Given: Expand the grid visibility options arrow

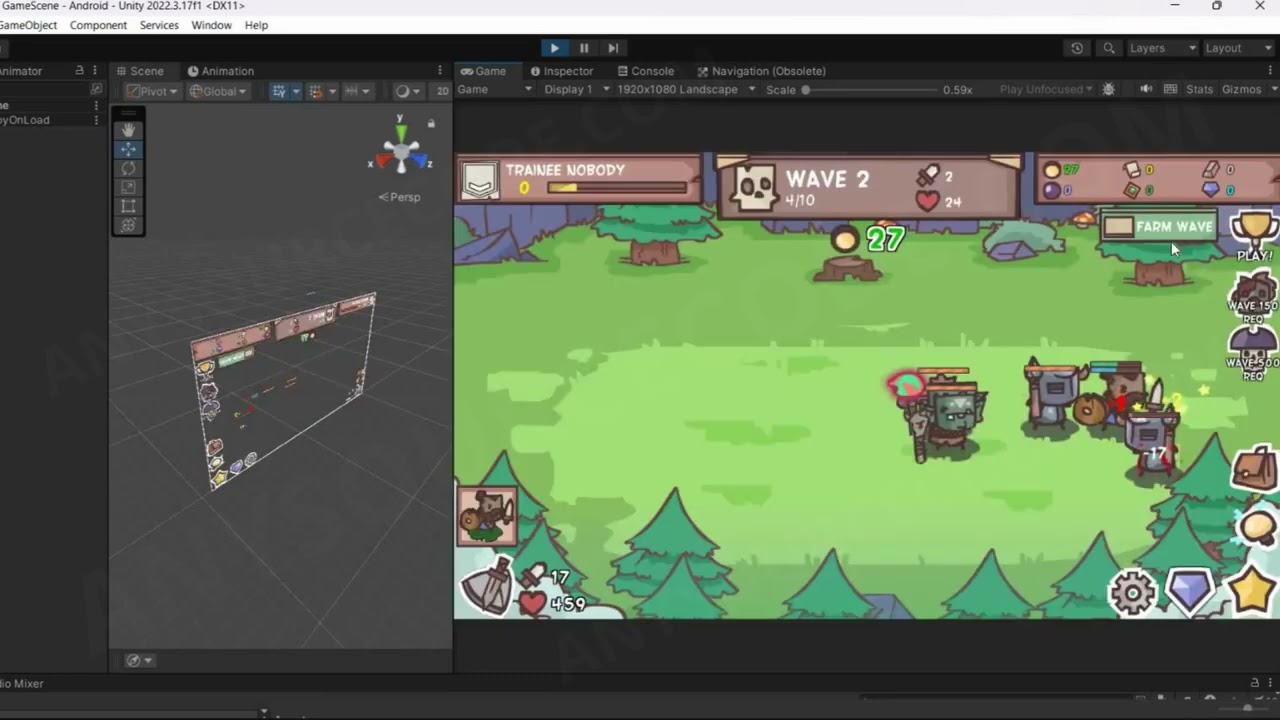Looking at the screenshot, I should 295,91.
